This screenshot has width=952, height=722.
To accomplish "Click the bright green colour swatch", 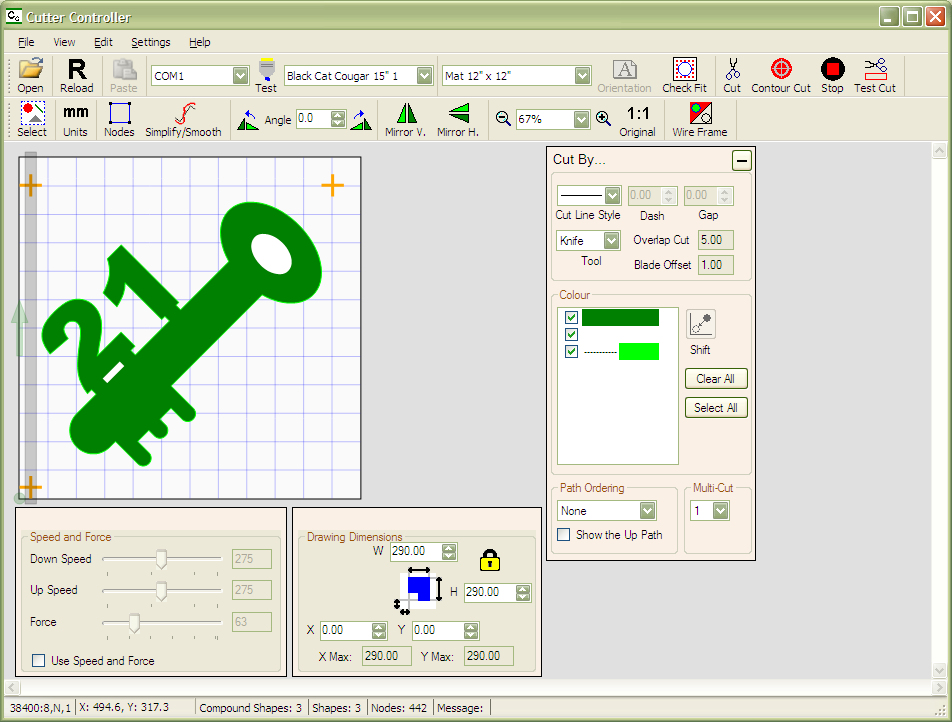I will point(639,352).
